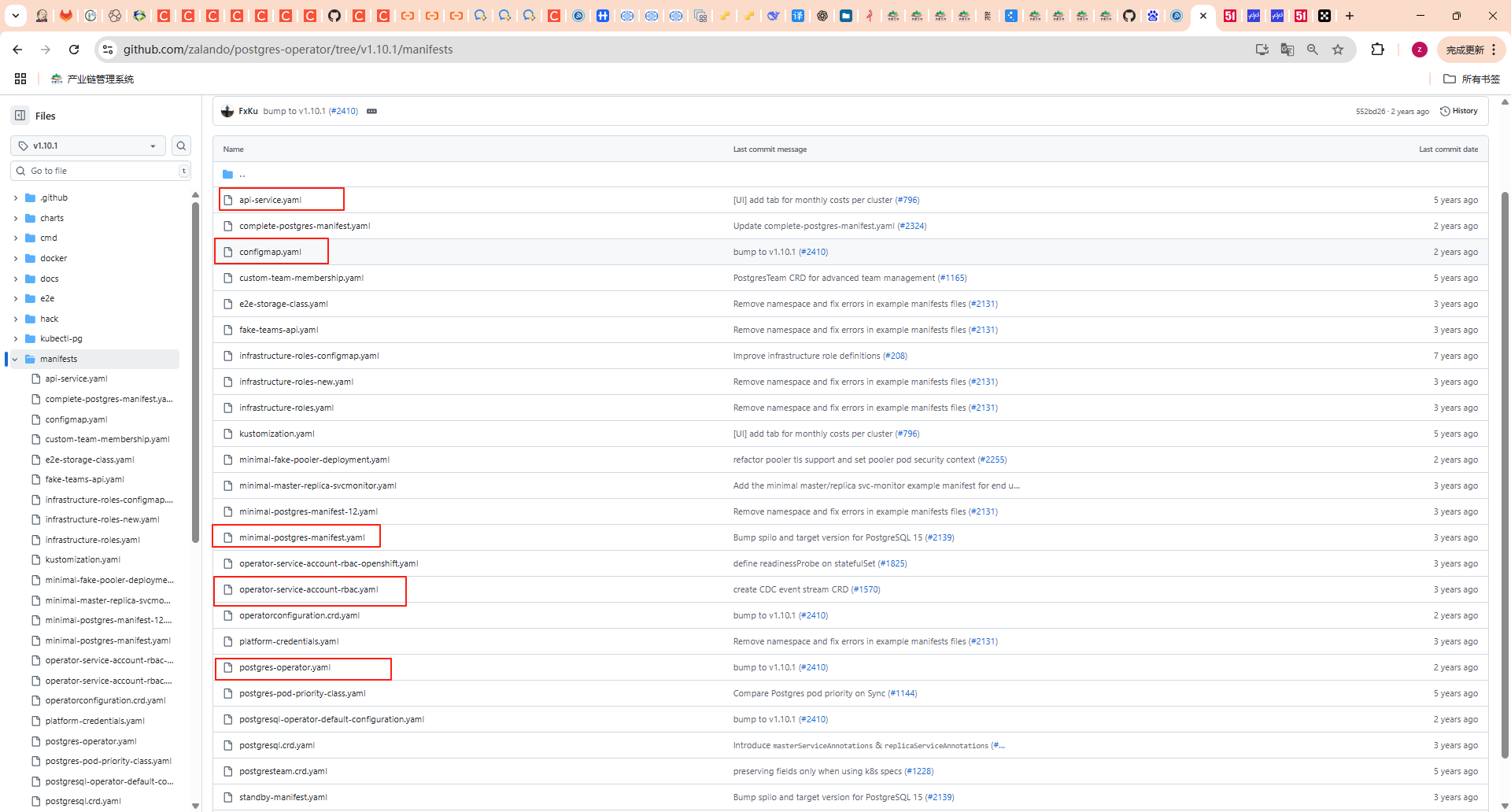The width and height of the screenshot is (1511, 812).
Task: Collapse the file tree side panel
Action: point(20,116)
